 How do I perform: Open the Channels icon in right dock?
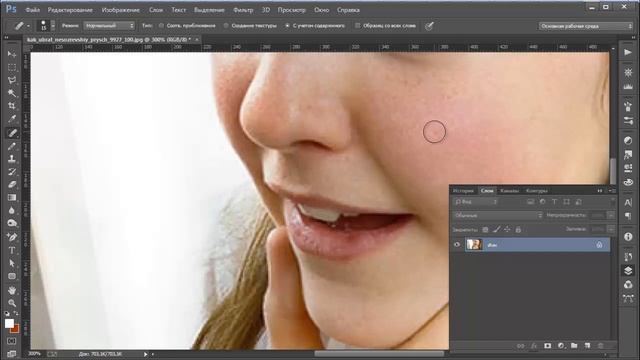(628, 284)
